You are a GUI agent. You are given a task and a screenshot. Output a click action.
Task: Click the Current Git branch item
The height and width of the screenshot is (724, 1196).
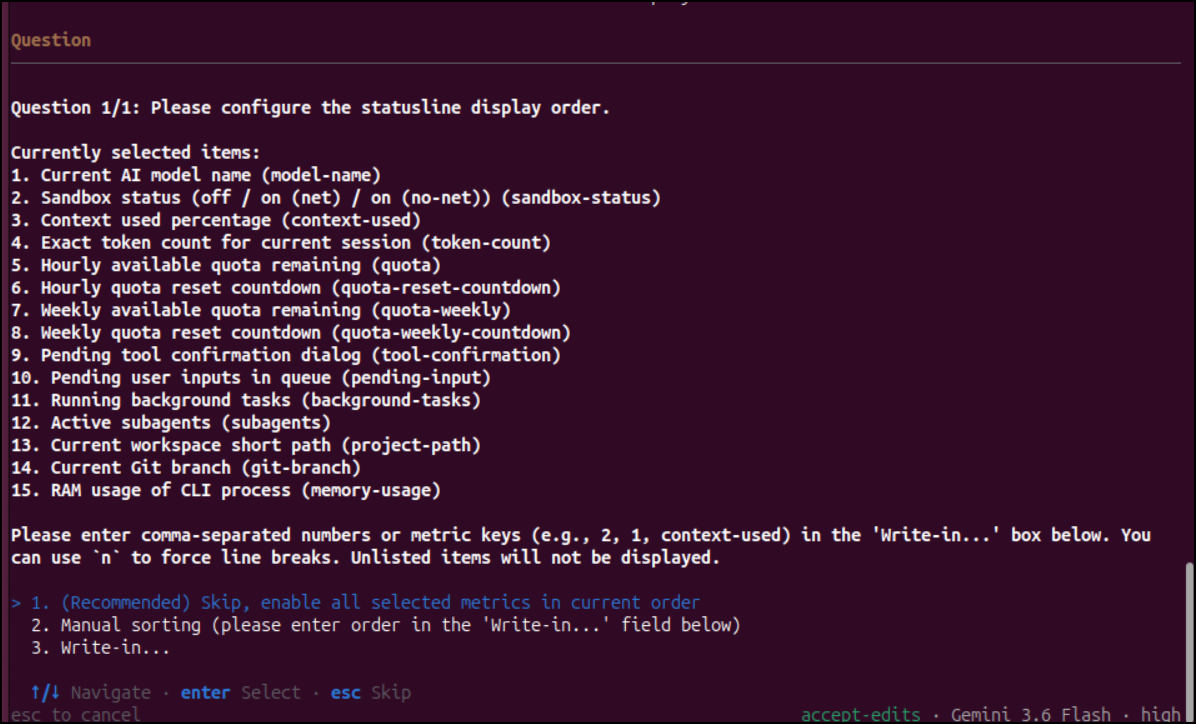186,468
